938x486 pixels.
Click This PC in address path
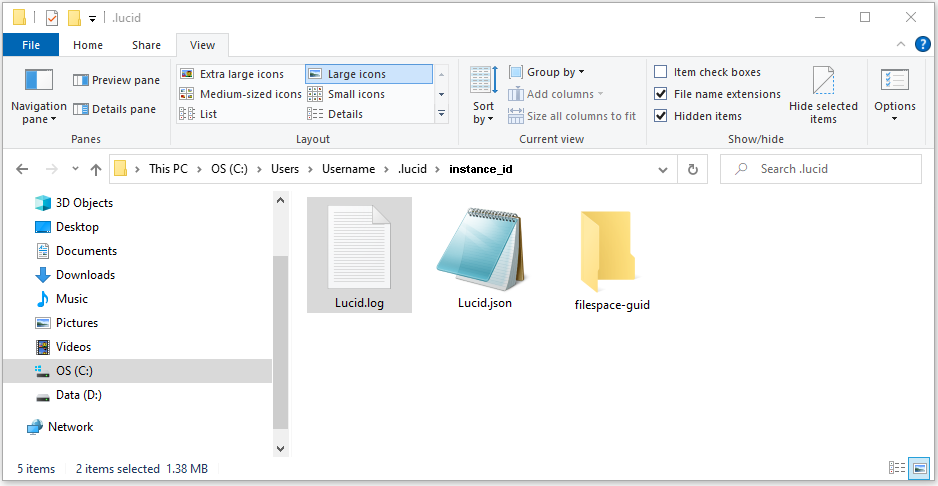(168, 169)
